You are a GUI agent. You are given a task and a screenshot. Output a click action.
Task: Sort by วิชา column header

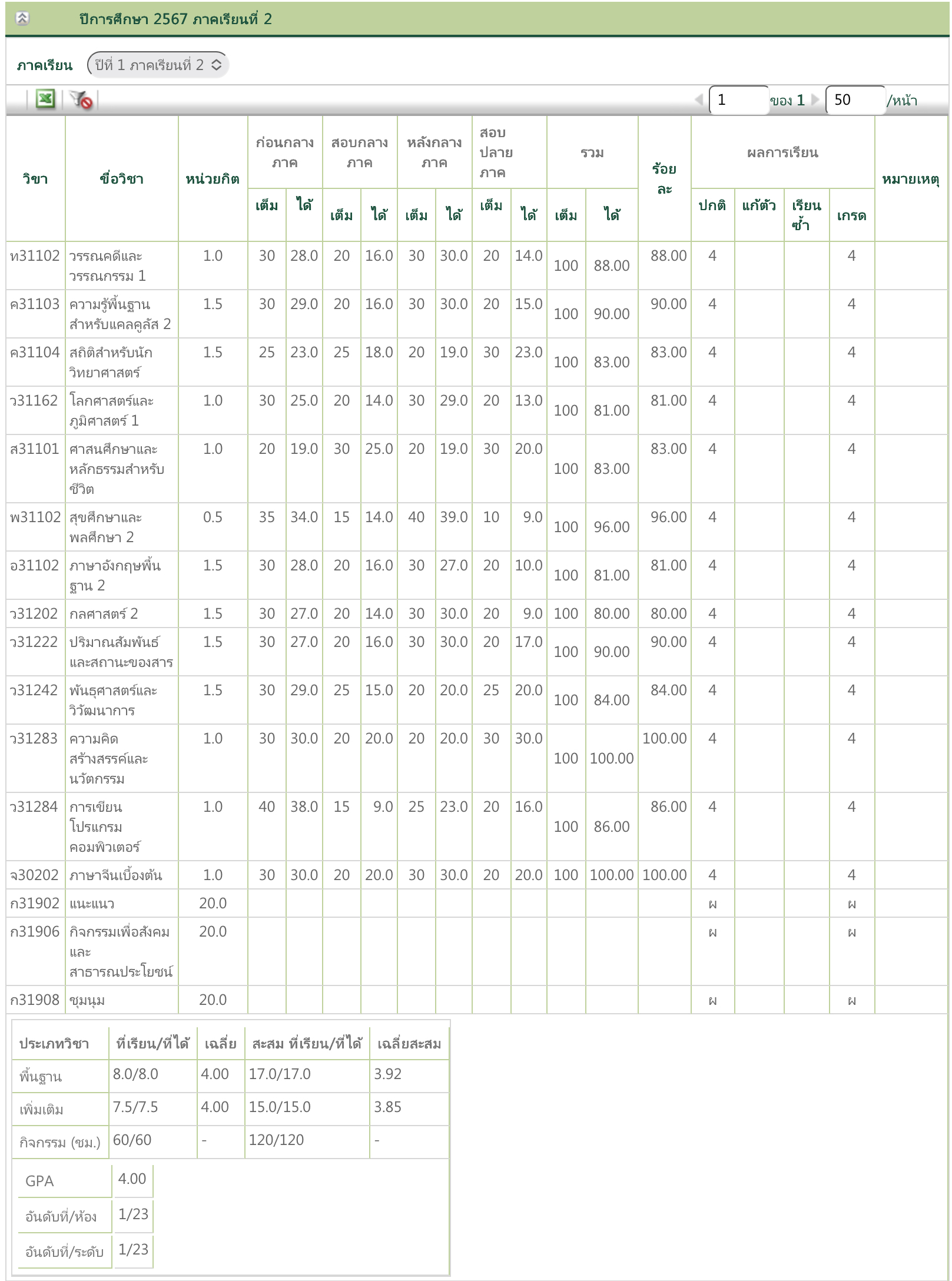pos(35,178)
